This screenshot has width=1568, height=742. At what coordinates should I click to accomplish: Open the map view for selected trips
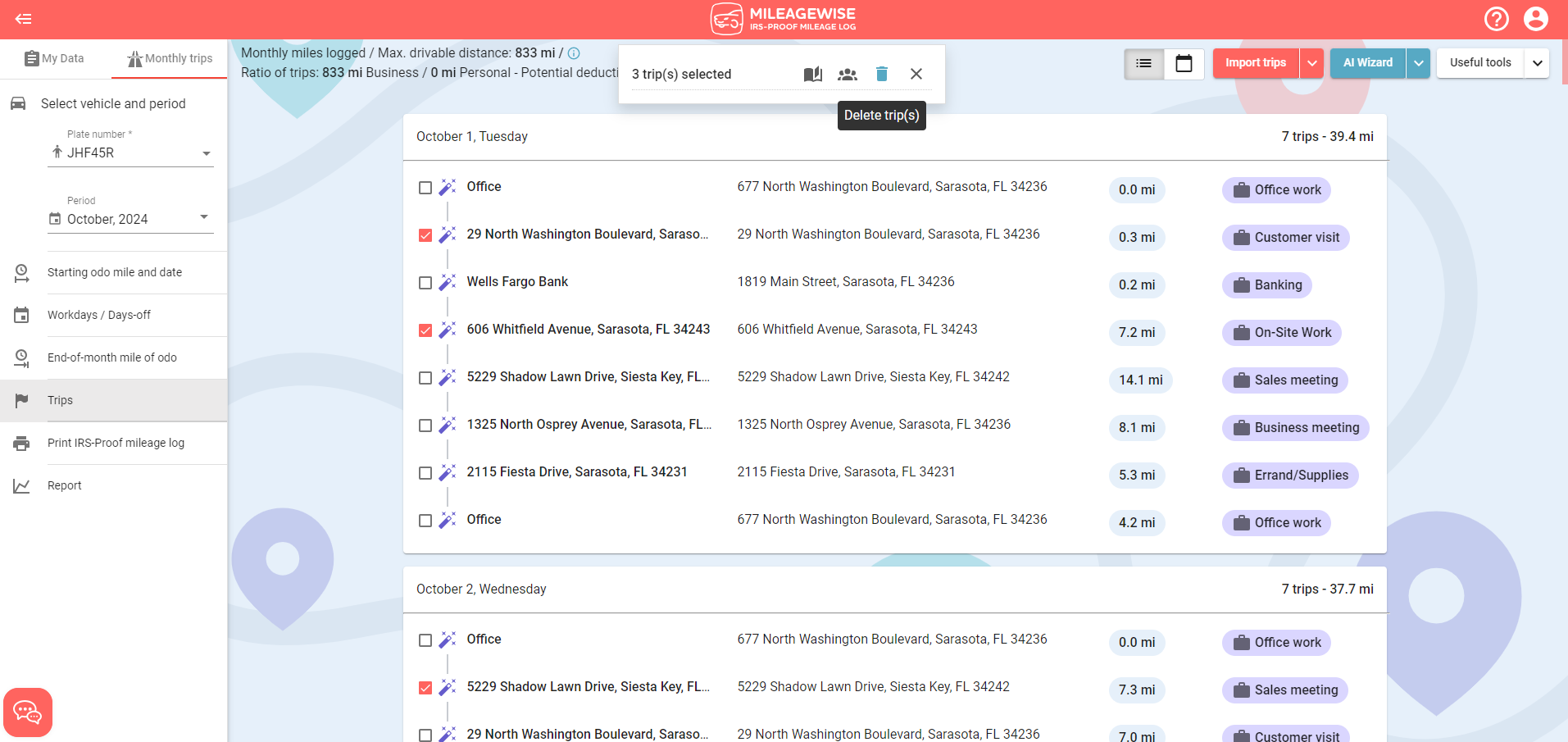click(812, 74)
